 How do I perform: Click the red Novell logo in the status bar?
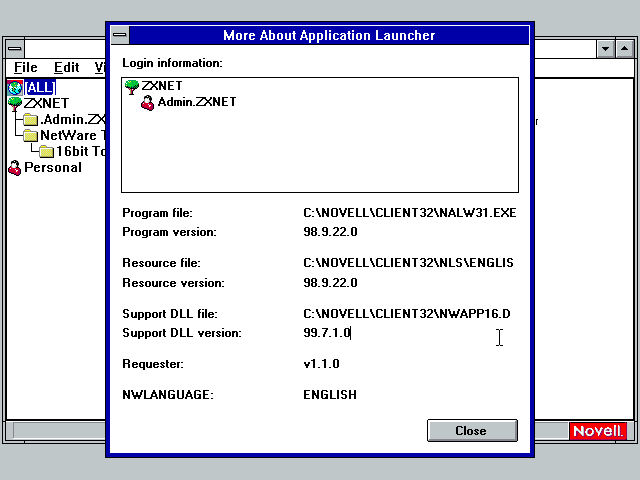coord(598,431)
